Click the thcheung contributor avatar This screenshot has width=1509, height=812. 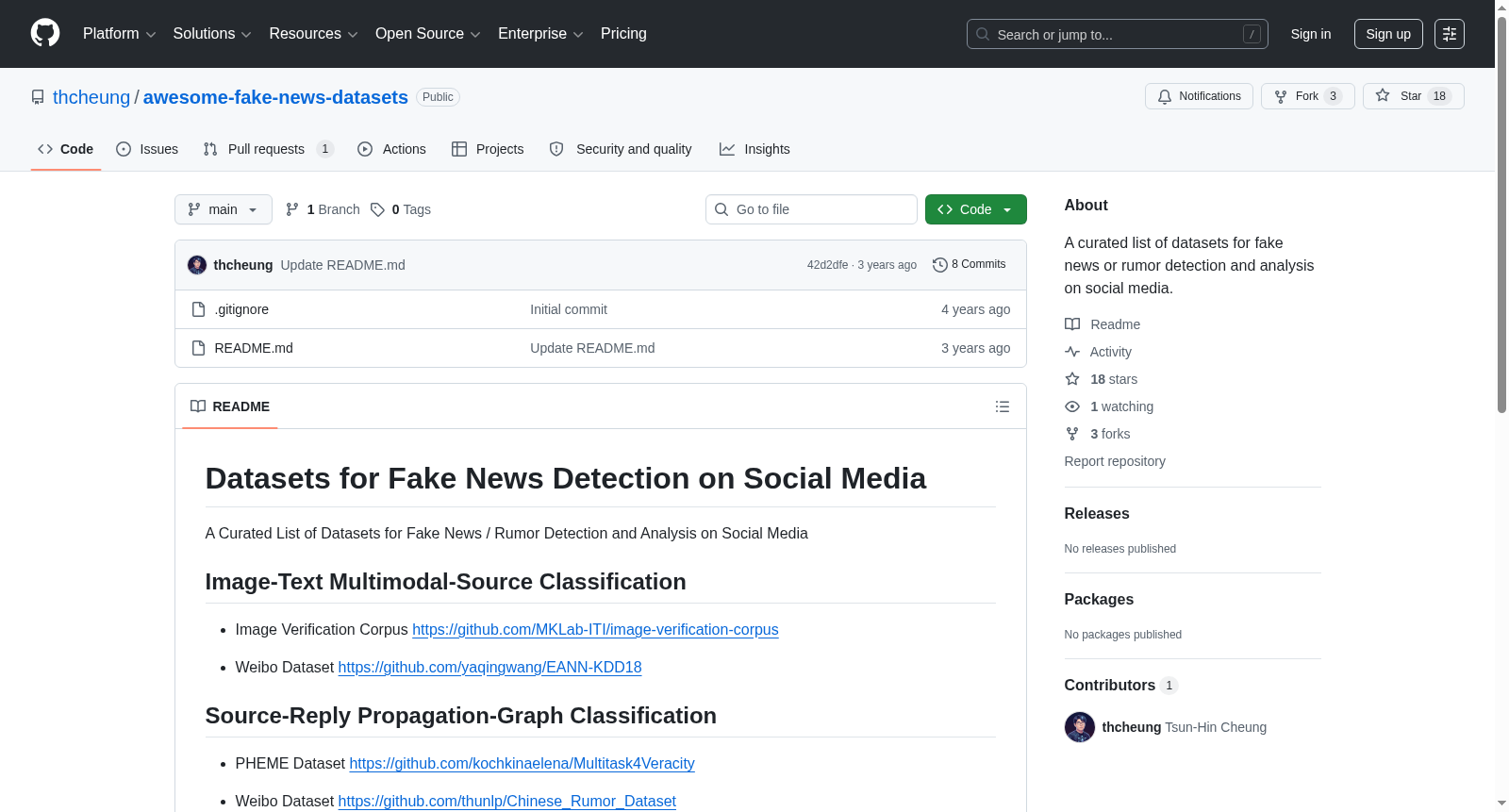tap(1080, 727)
